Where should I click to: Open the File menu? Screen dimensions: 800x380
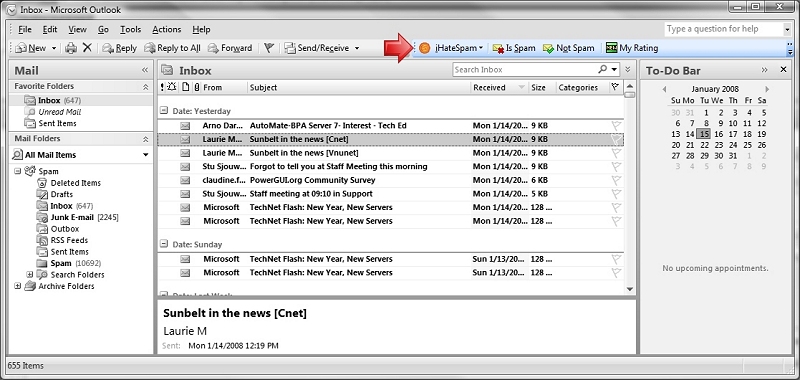click(24, 30)
